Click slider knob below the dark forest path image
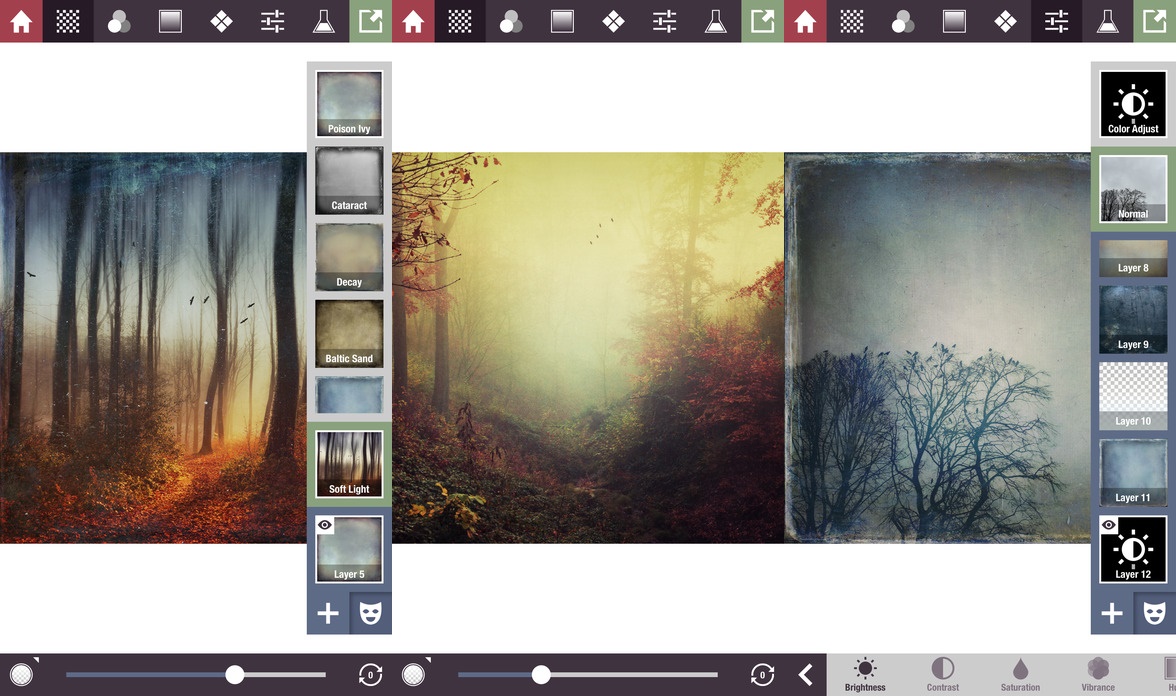The width and height of the screenshot is (1176, 696). tap(235, 675)
